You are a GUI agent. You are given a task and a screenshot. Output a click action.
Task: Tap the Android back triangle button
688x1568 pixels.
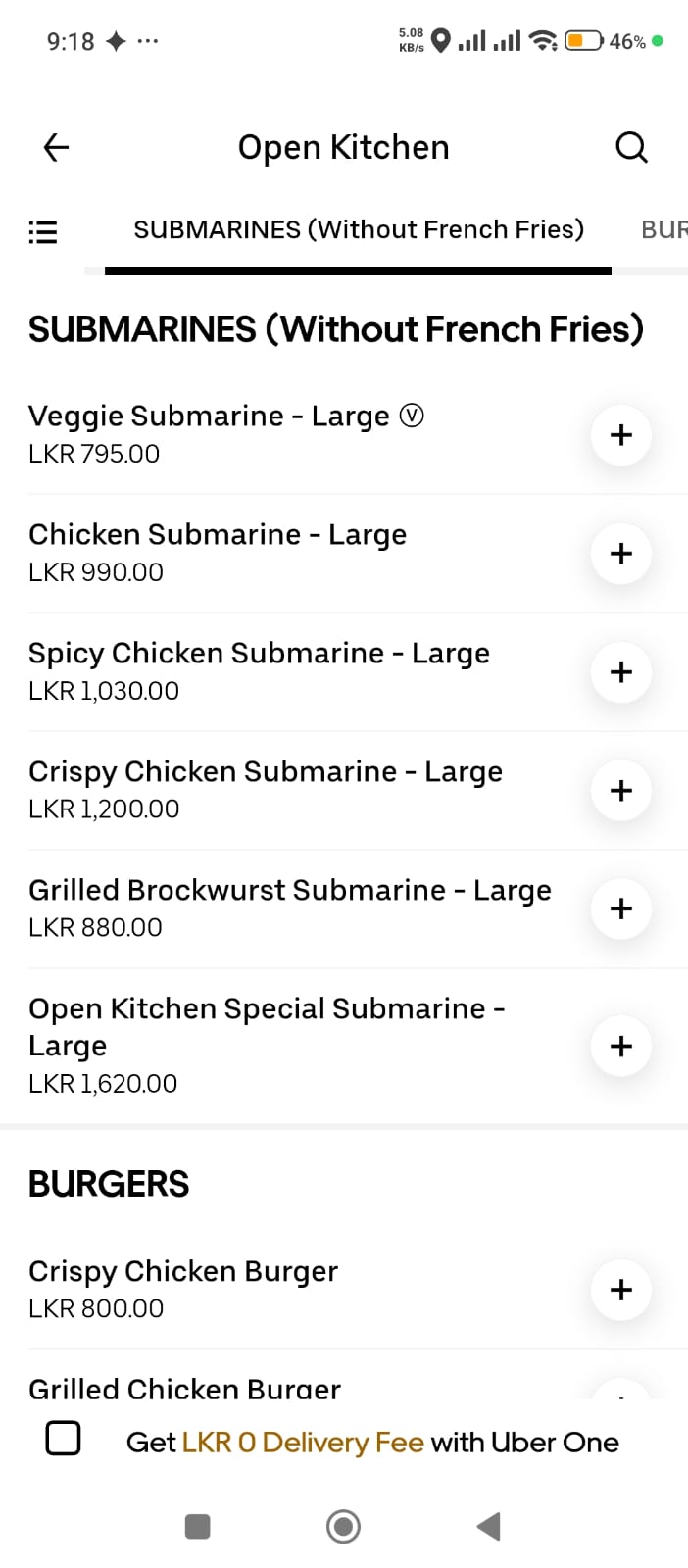click(488, 1526)
